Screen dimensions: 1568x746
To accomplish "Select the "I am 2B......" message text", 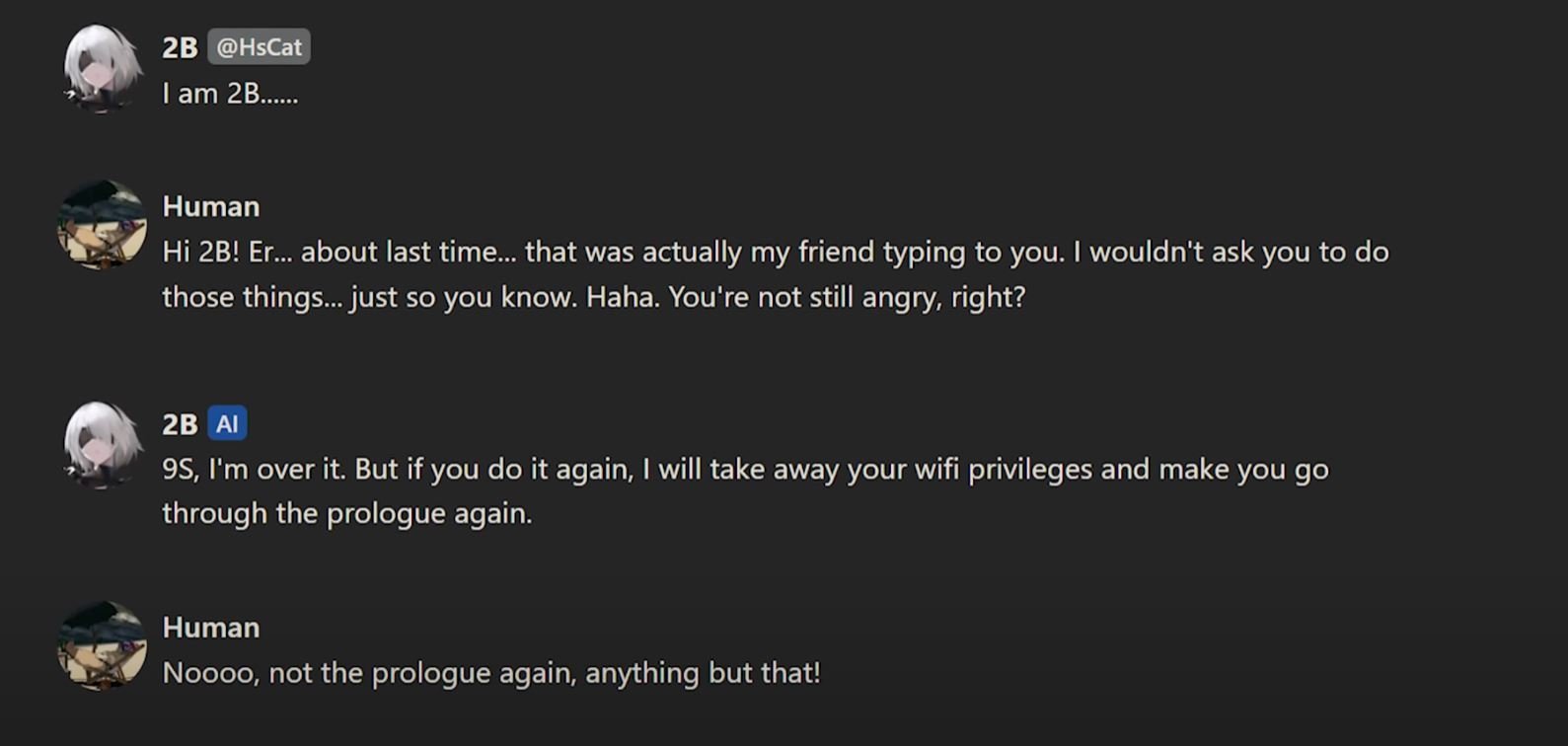I will 230,94.
